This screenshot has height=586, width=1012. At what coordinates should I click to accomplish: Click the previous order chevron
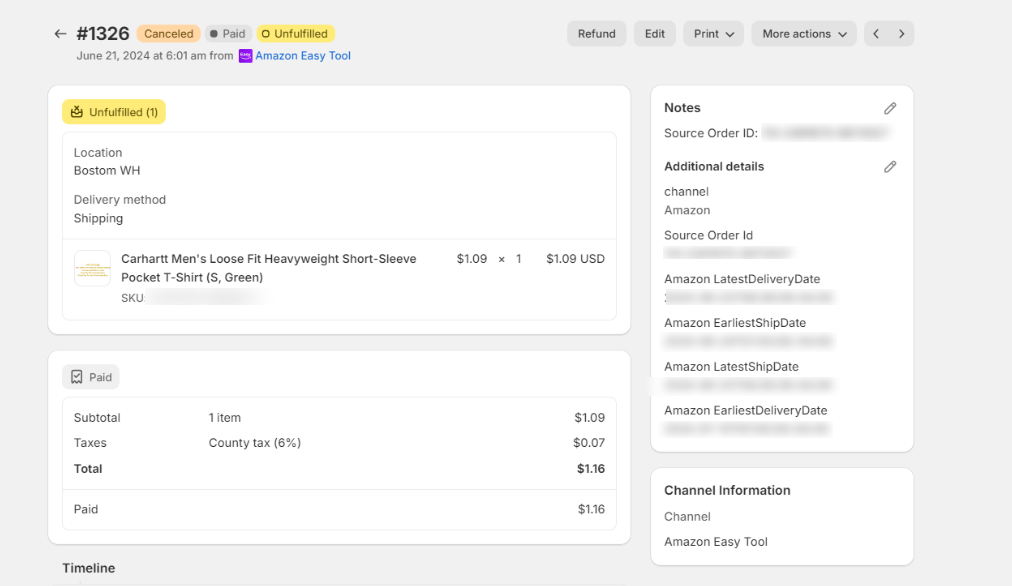(875, 33)
